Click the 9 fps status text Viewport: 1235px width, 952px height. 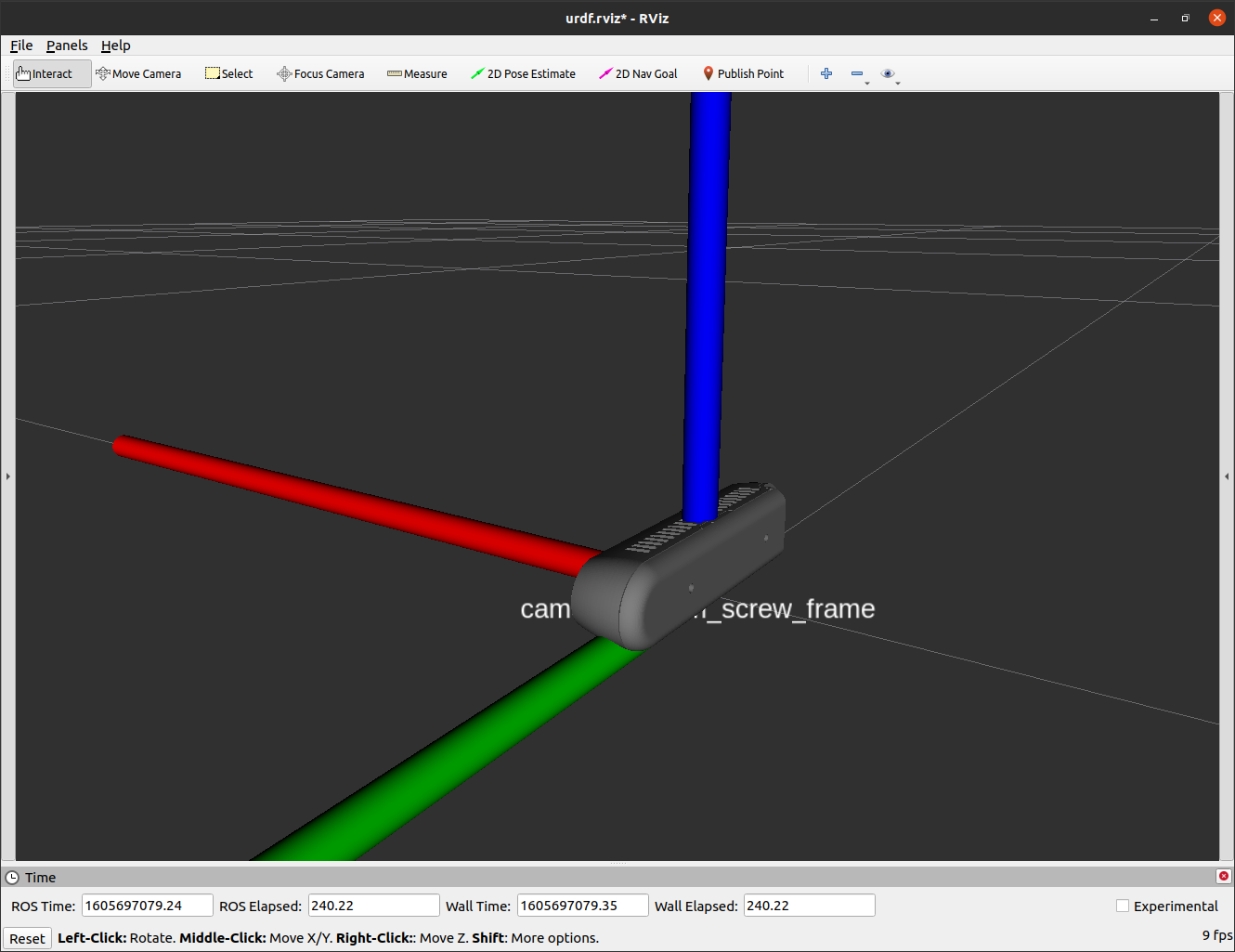(1217, 935)
